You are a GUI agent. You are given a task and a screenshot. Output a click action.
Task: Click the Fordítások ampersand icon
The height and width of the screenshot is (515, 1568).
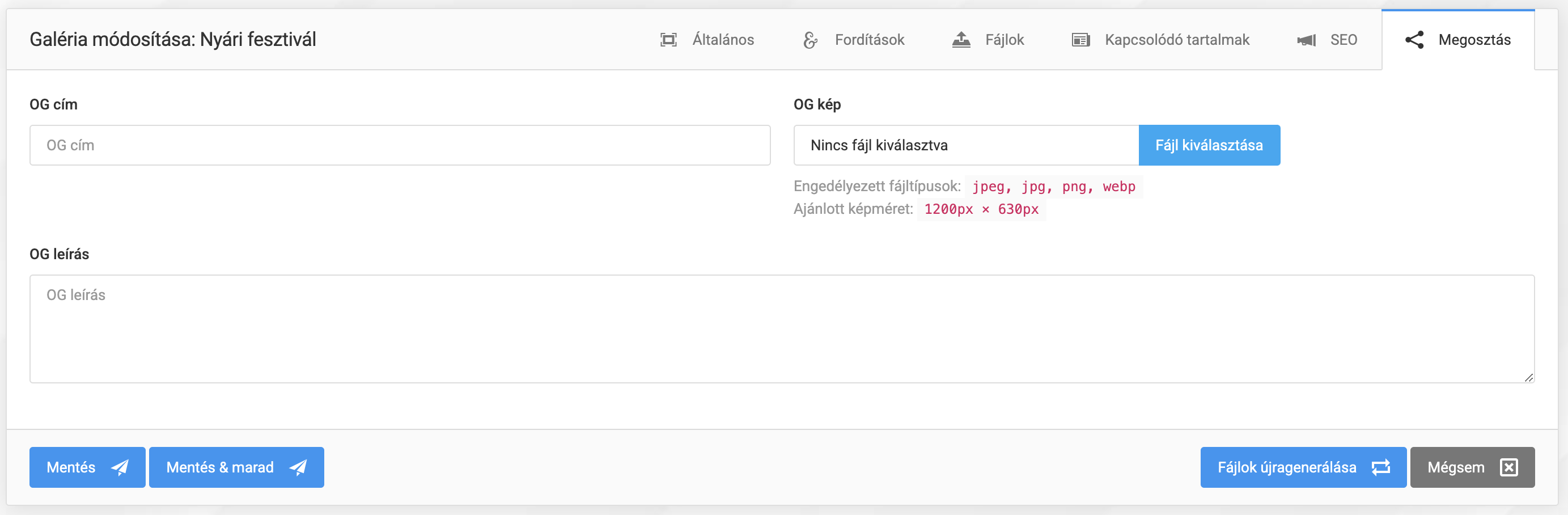810,40
